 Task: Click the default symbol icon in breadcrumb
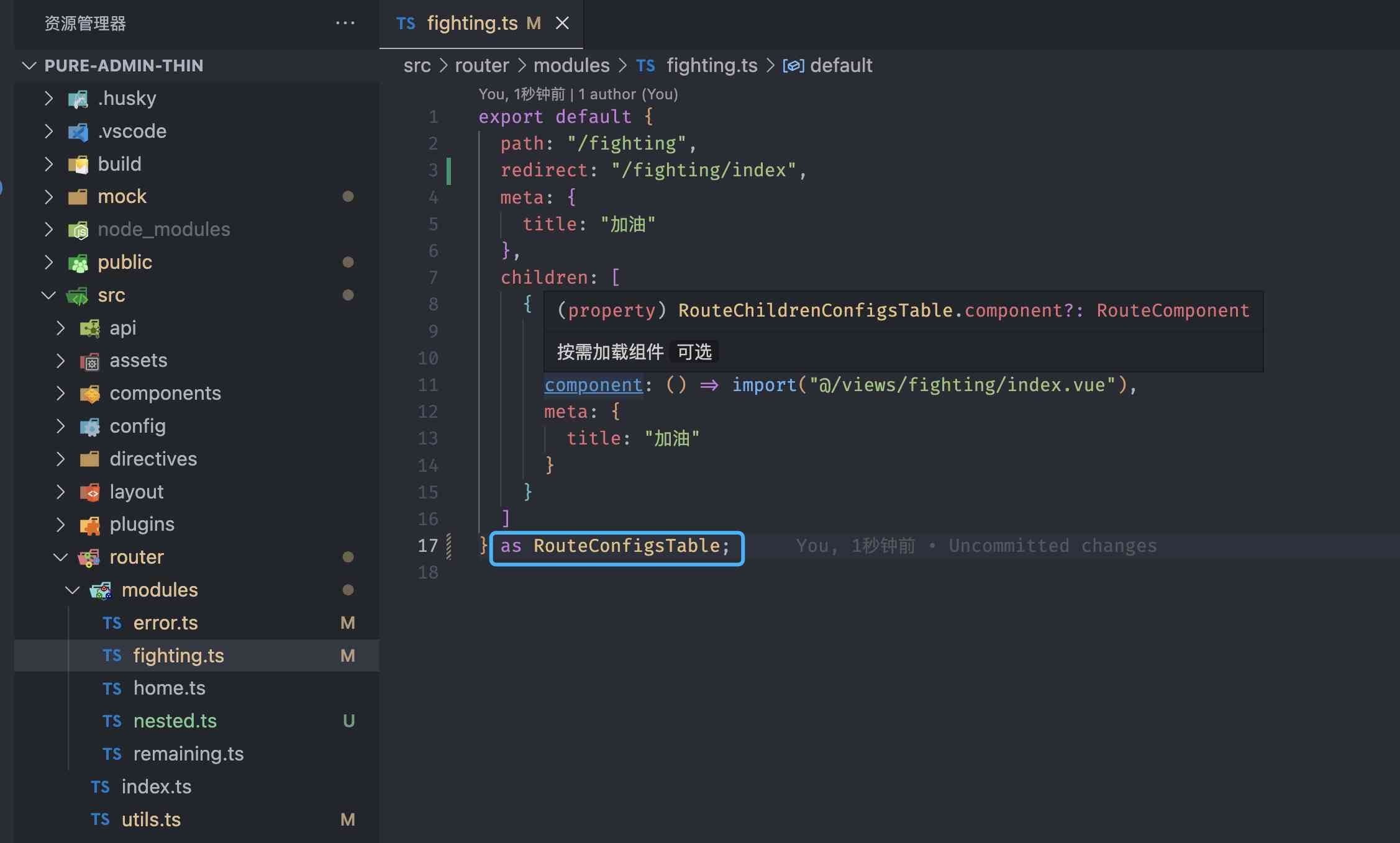[793, 66]
